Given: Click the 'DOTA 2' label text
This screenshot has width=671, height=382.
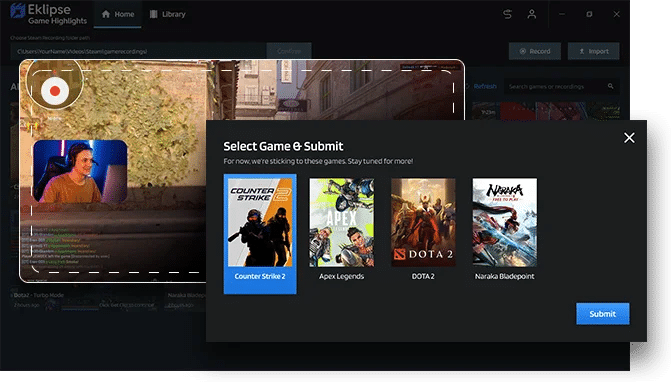Looking at the screenshot, I should point(423,276).
